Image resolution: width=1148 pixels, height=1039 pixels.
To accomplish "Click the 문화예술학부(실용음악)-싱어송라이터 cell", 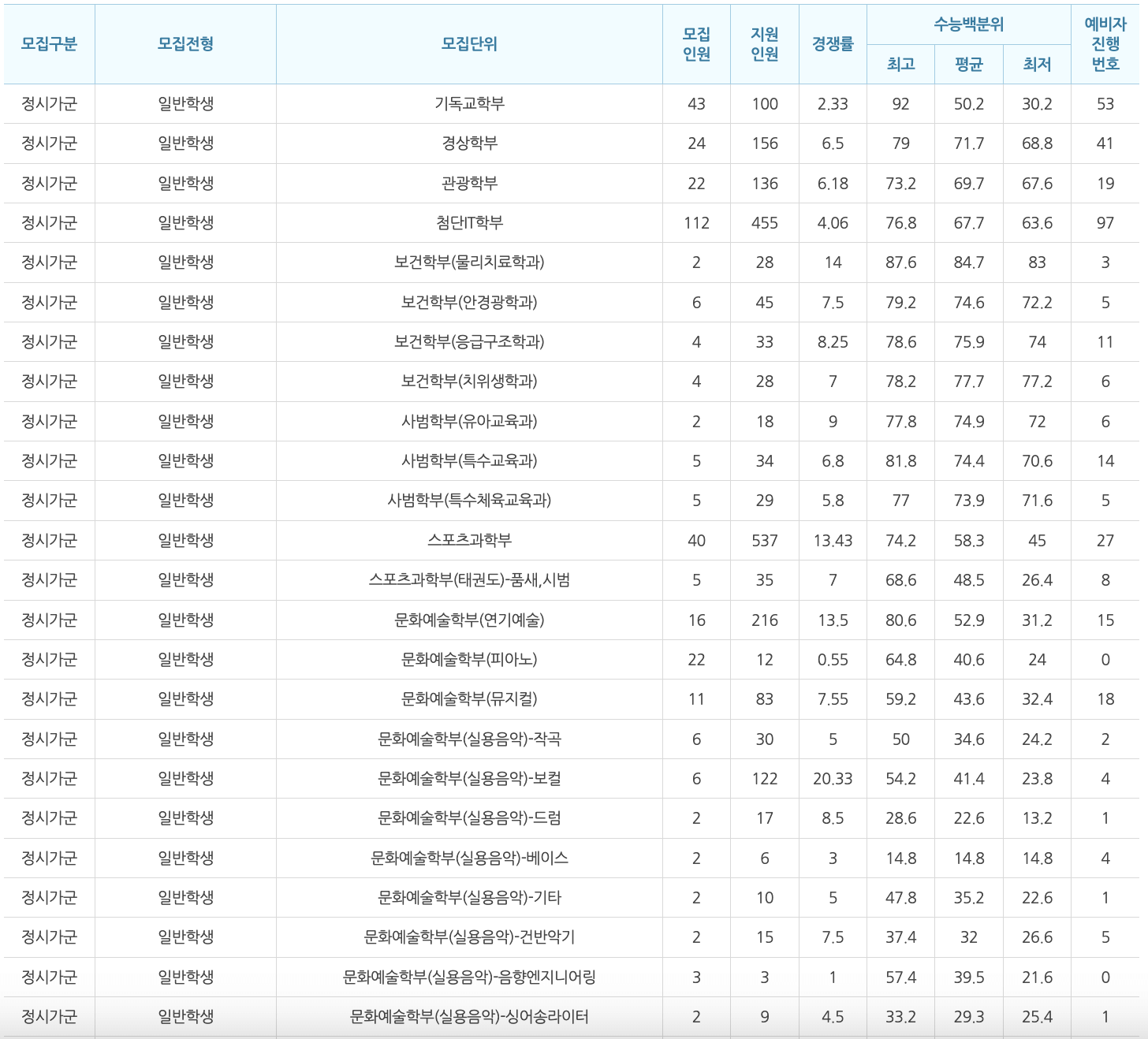I will [x=468, y=1016].
